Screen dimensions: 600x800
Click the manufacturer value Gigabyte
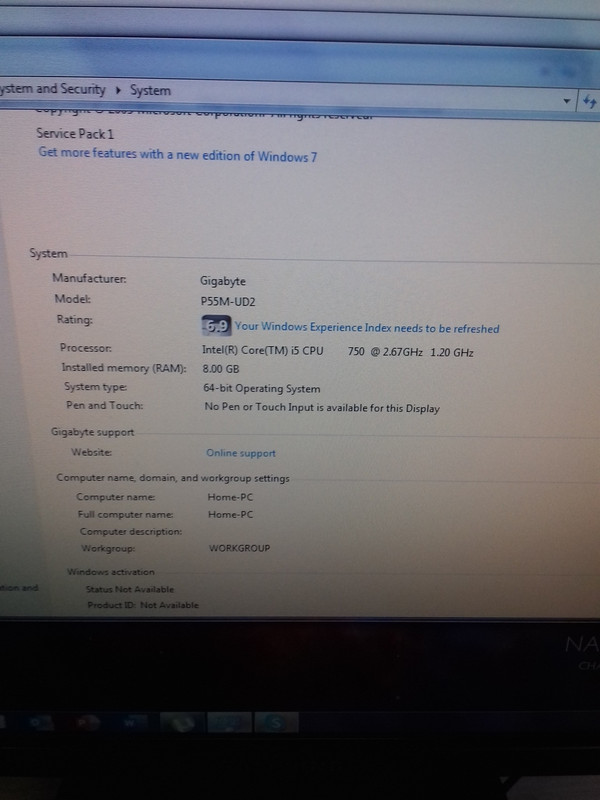point(223,281)
